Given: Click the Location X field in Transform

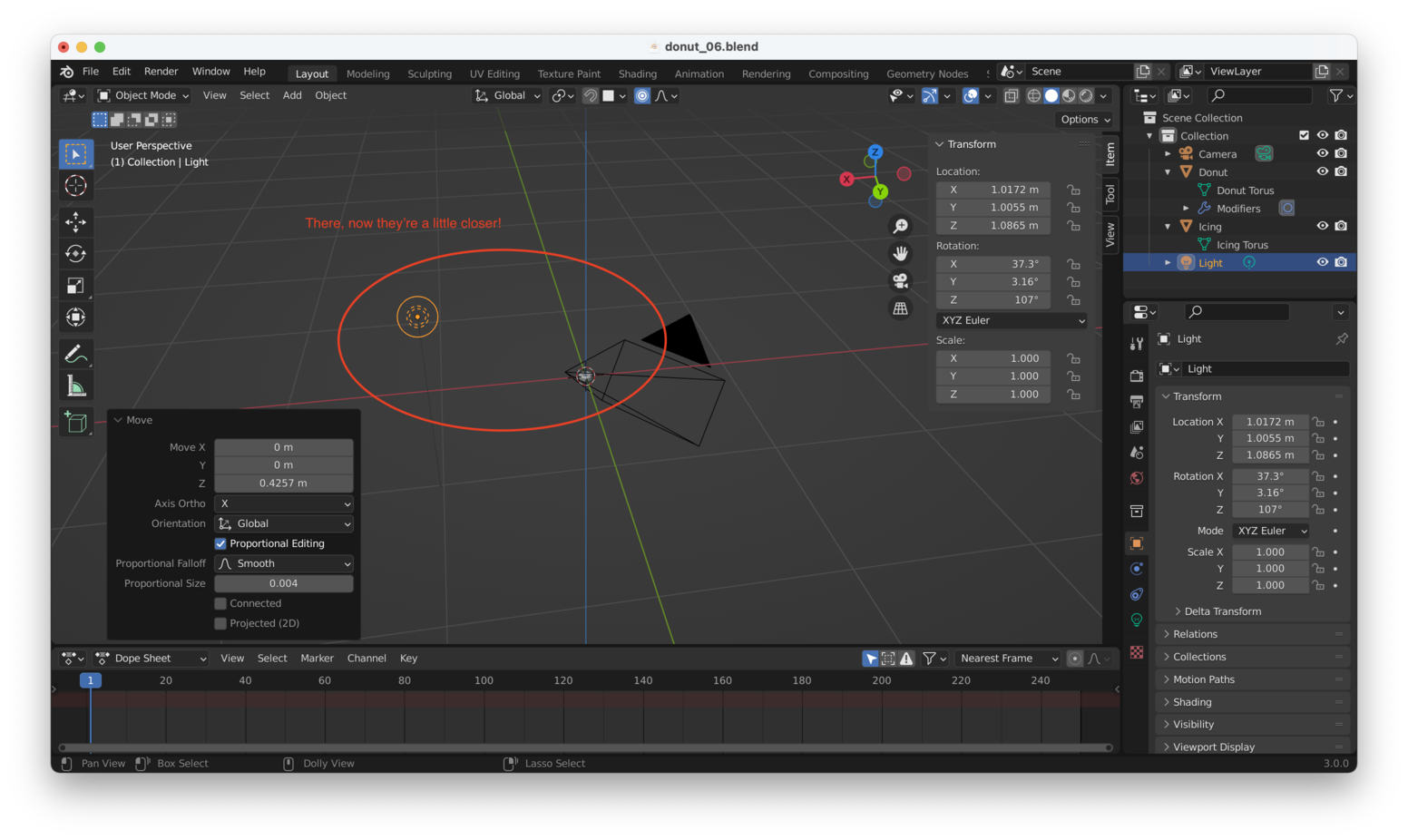Looking at the screenshot, I should tap(1270, 421).
